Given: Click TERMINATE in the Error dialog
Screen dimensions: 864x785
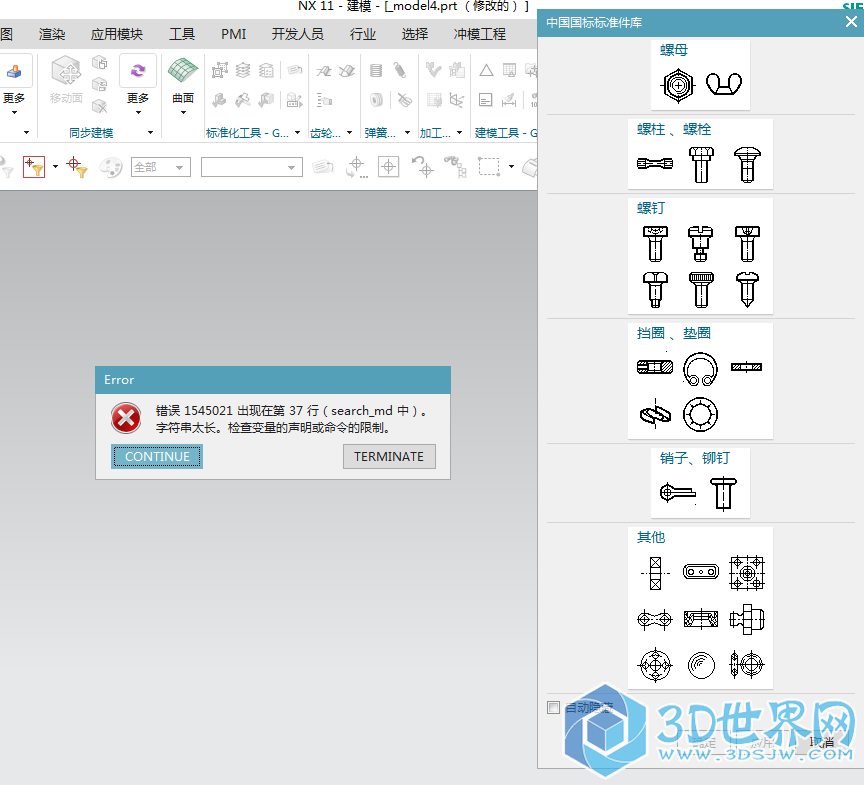Looking at the screenshot, I should [389, 457].
